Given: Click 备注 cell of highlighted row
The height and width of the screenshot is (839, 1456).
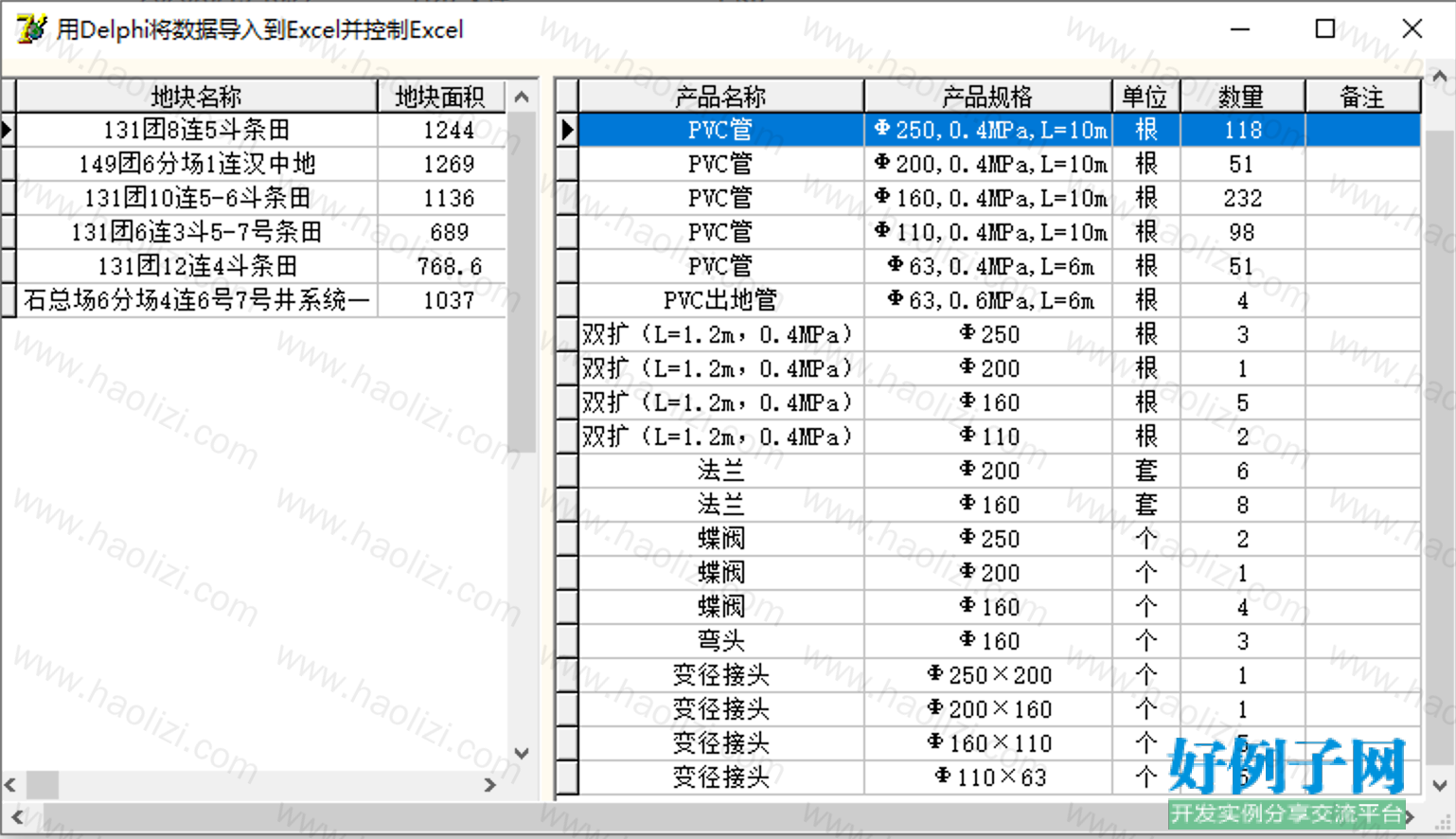Looking at the screenshot, I should click(1362, 130).
